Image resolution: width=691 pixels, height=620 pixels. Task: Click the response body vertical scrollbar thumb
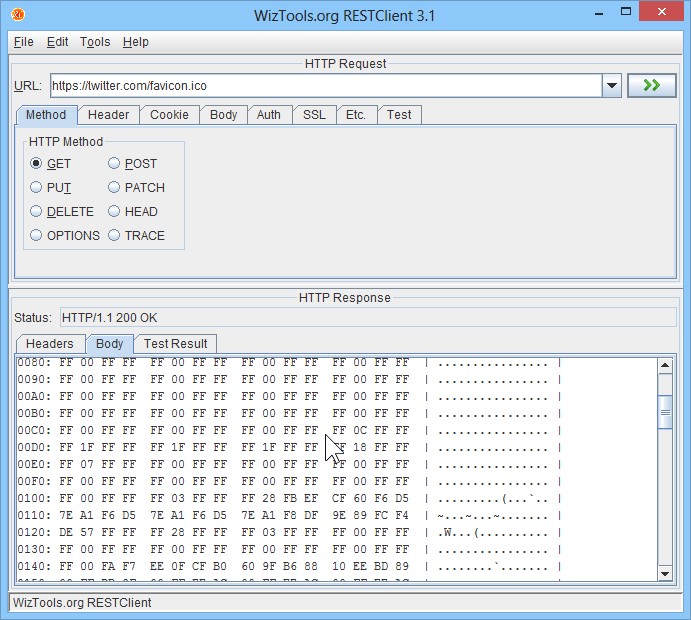point(665,411)
